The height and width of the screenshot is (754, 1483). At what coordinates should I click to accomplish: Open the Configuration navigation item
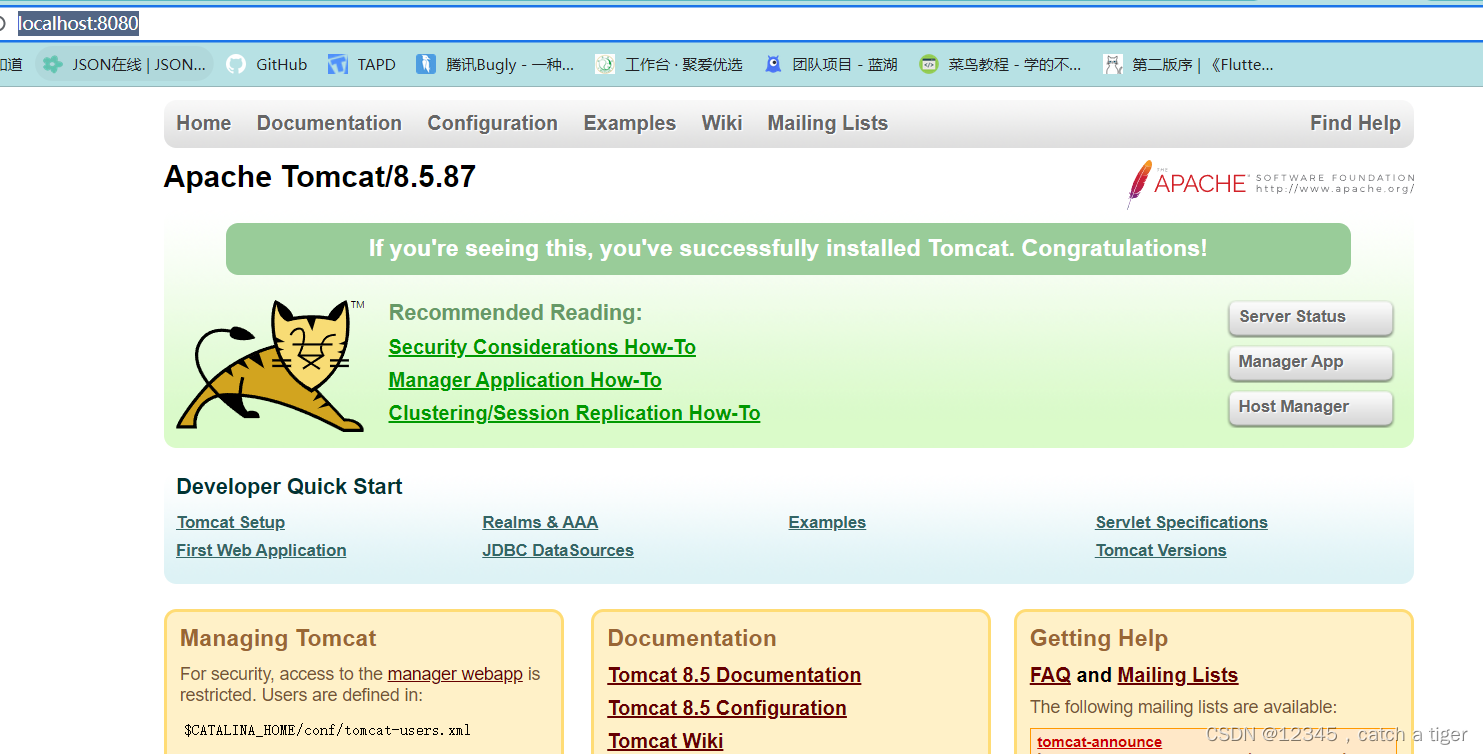[493, 123]
